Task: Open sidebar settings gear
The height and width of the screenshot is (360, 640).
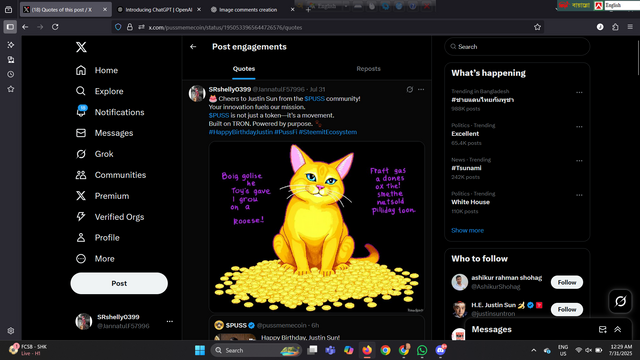Action: click(x=11, y=331)
